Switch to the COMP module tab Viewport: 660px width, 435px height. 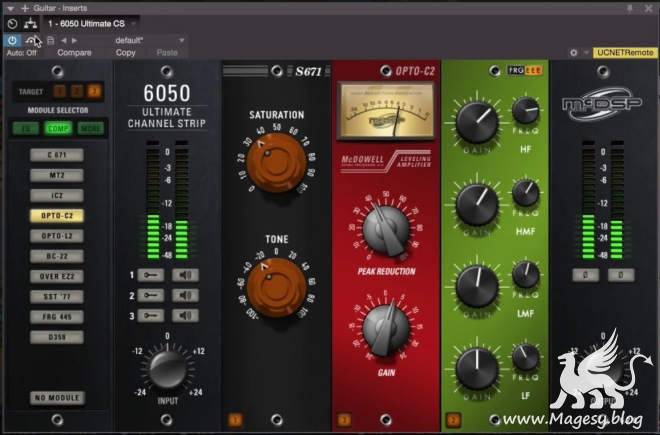tap(58, 128)
